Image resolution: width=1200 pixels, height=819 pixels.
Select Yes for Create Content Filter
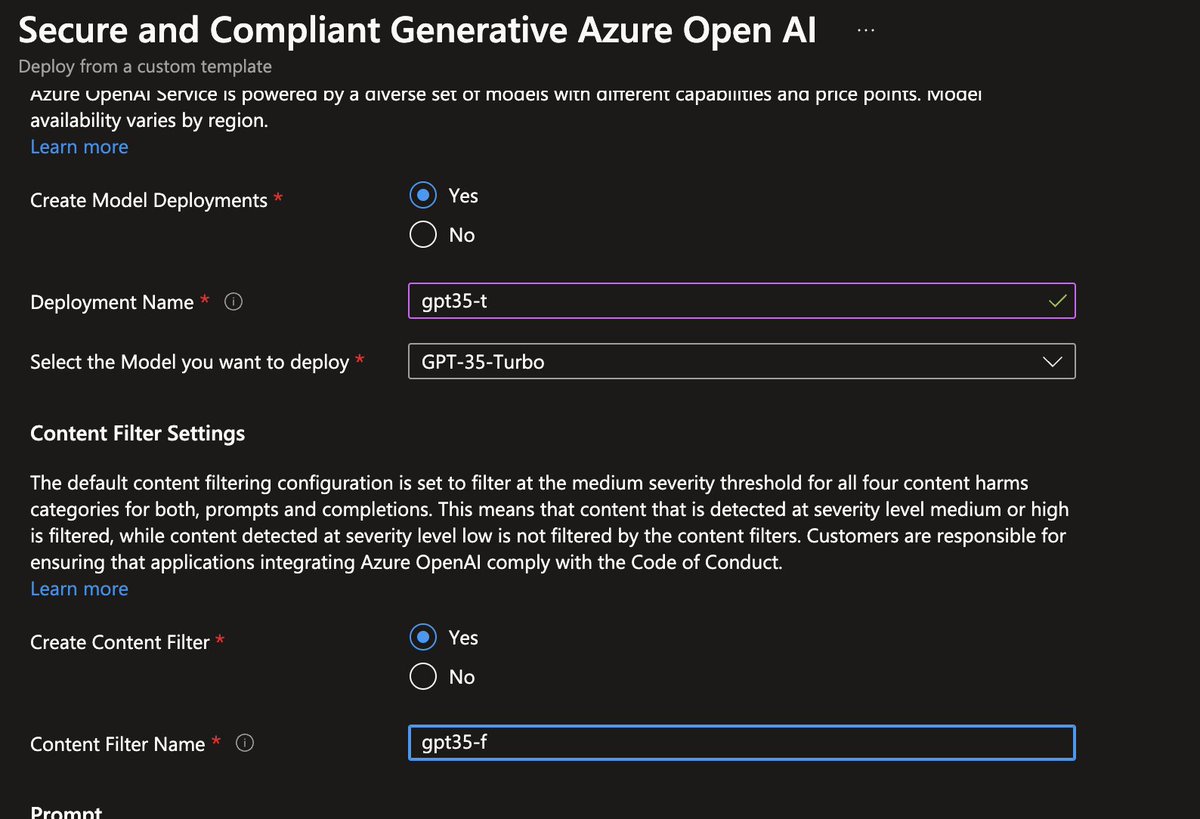423,637
